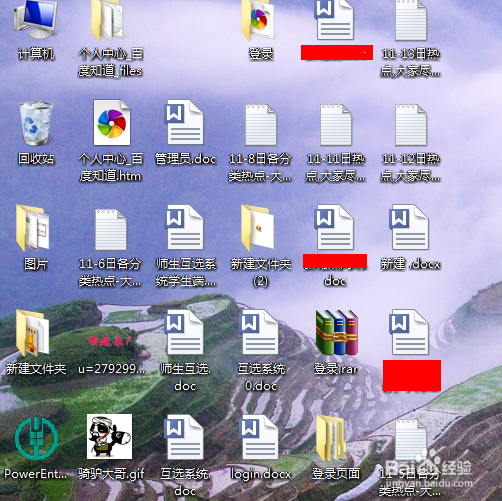
Task: Open the 互选系统0.doc document
Action: [260, 332]
